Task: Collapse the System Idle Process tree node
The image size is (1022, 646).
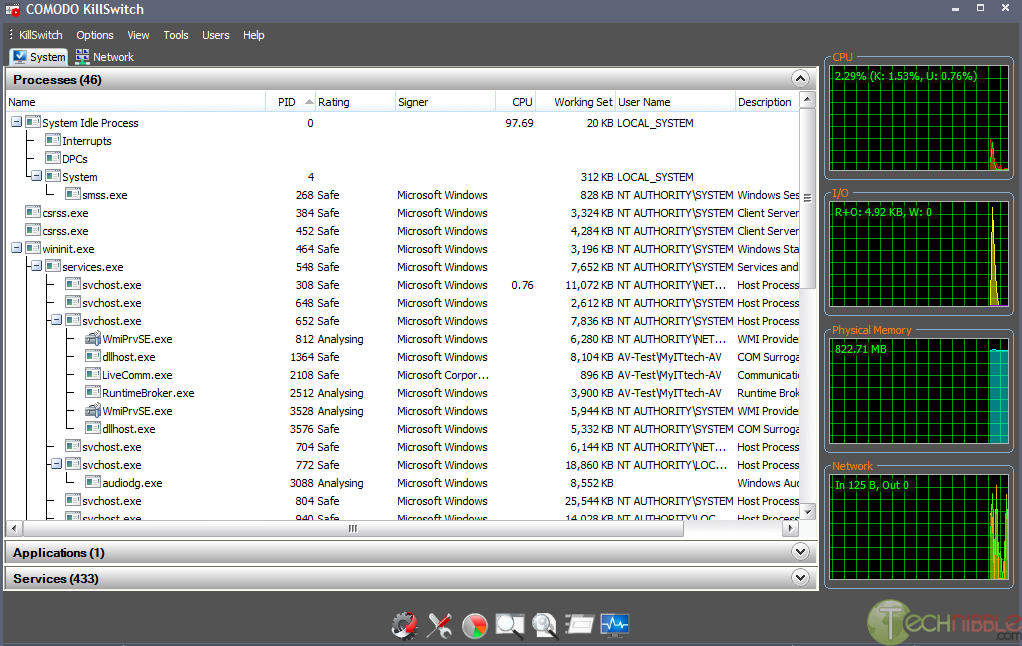Action: [x=16, y=123]
